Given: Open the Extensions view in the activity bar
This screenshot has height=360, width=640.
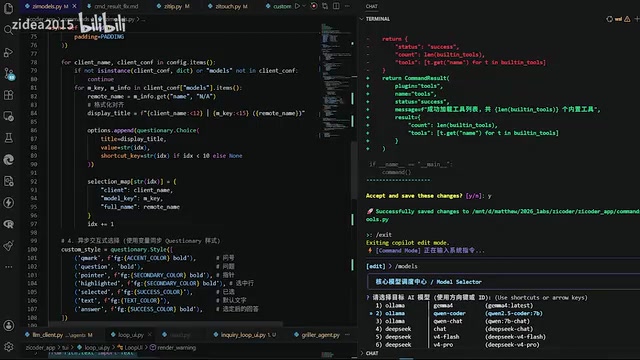Looking at the screenshot, I should pyautogui.click(x=9, y=95).
